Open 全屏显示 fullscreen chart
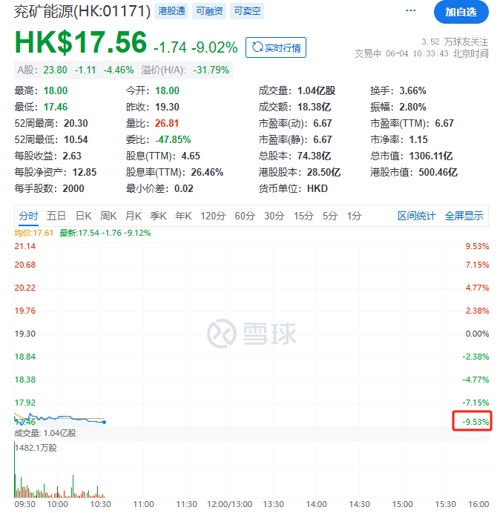Viewport: 500px width, 513px height. pos(464,216)
